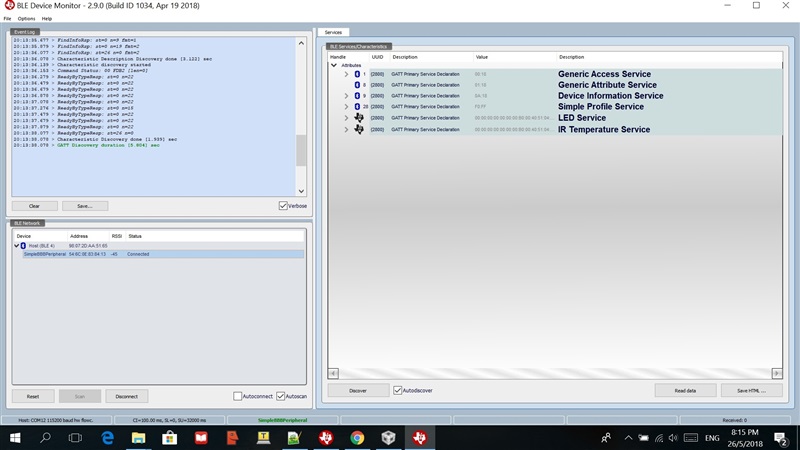
Task: Collapse the Host (BLE 4) device node
Action: tap(16, 245)
